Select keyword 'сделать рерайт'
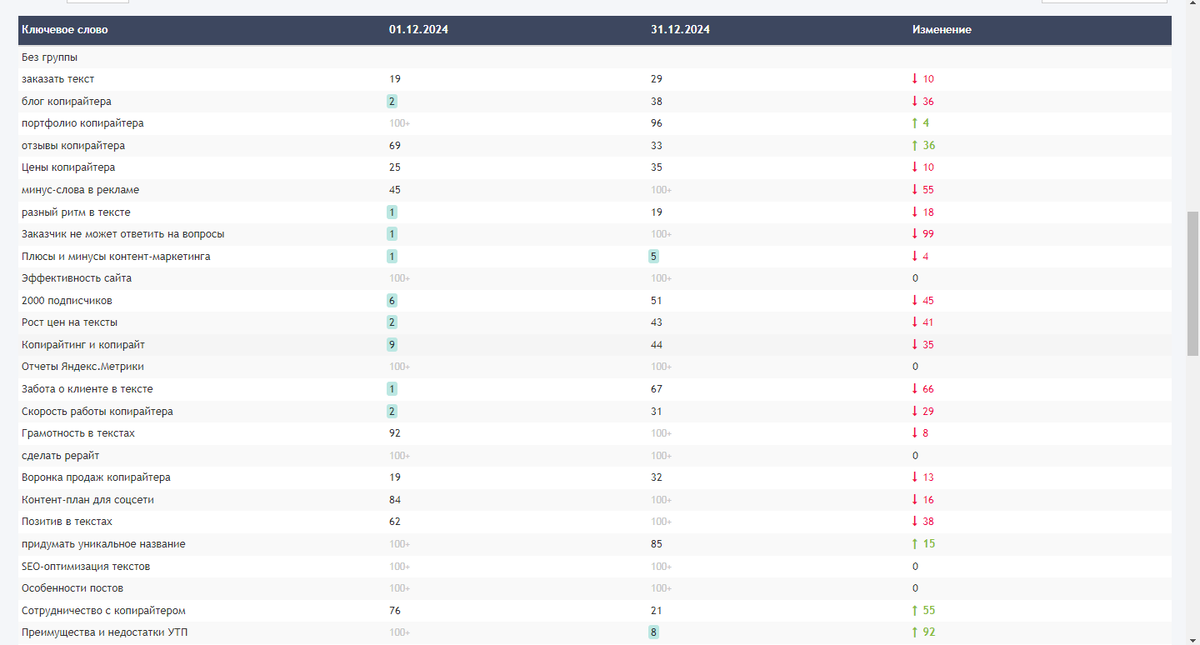1200x645 pixels. 60,455
